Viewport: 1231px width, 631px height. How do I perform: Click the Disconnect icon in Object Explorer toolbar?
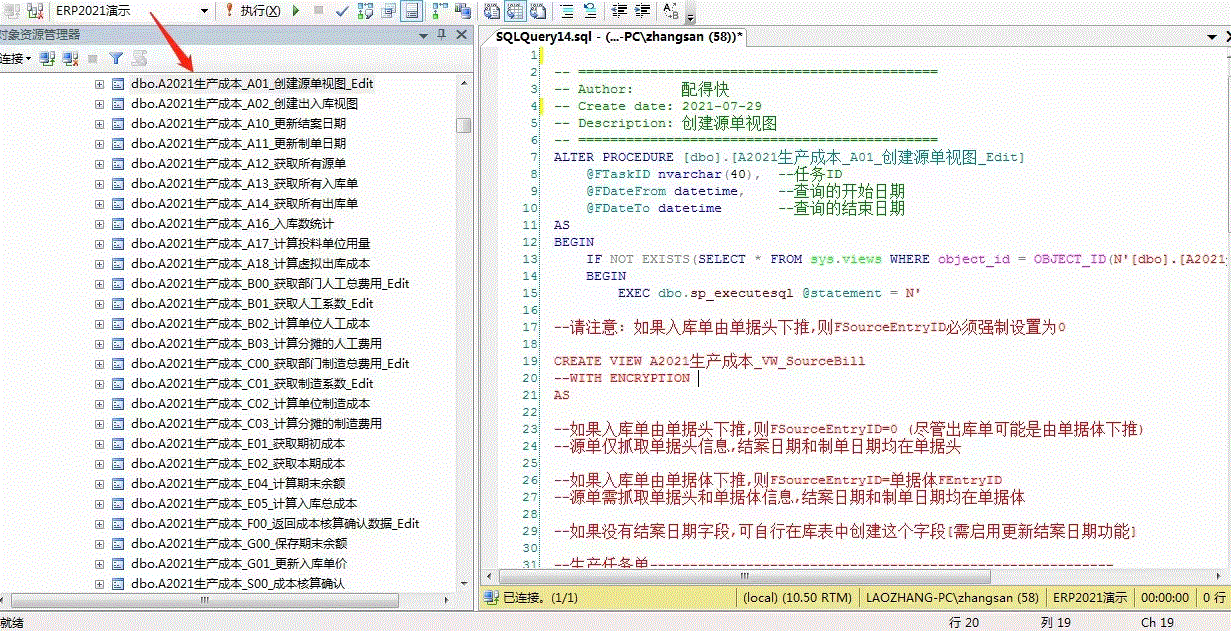pyautogui.click(x=70, y=59)
